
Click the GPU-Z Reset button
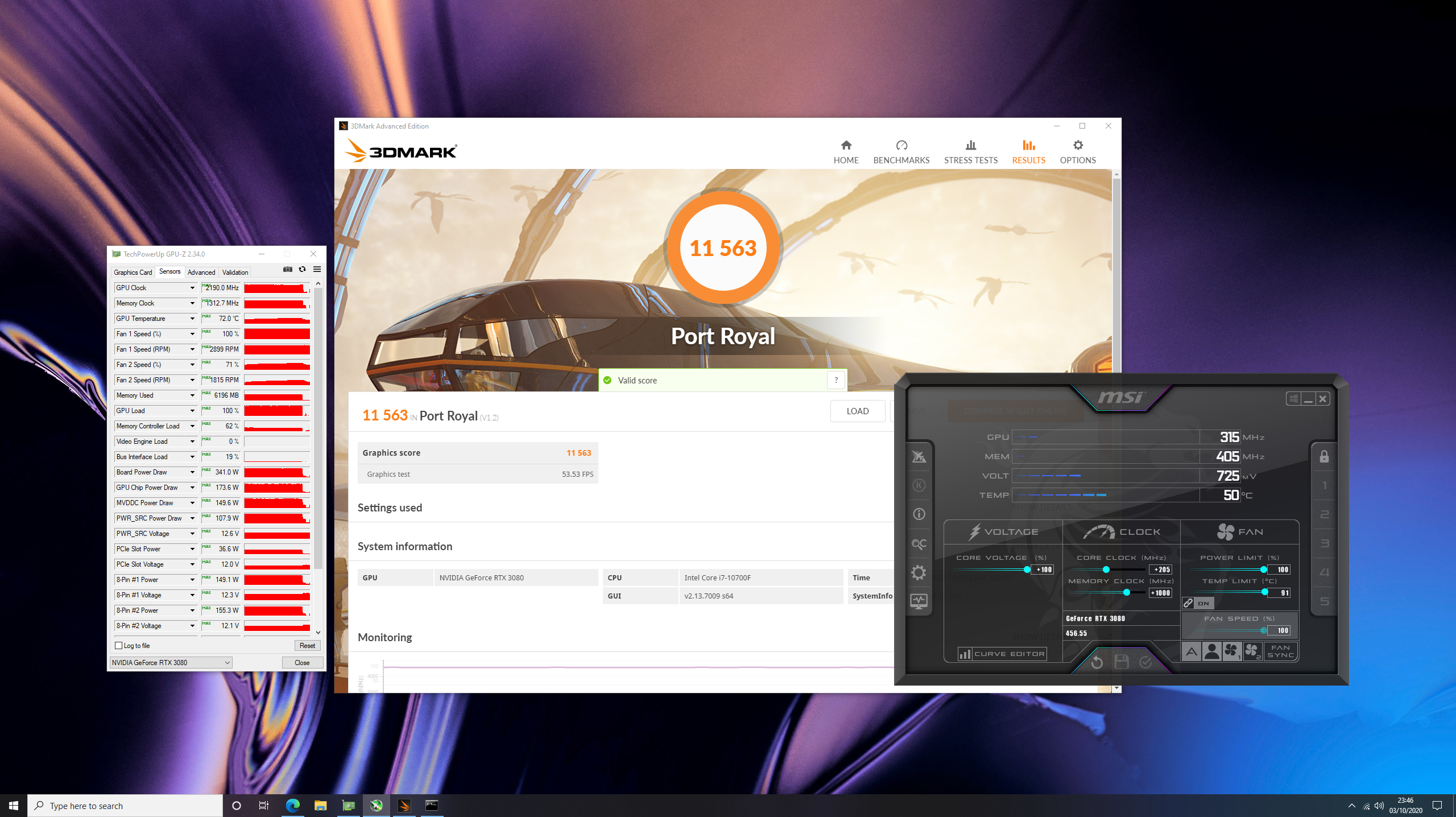(307, 646)
